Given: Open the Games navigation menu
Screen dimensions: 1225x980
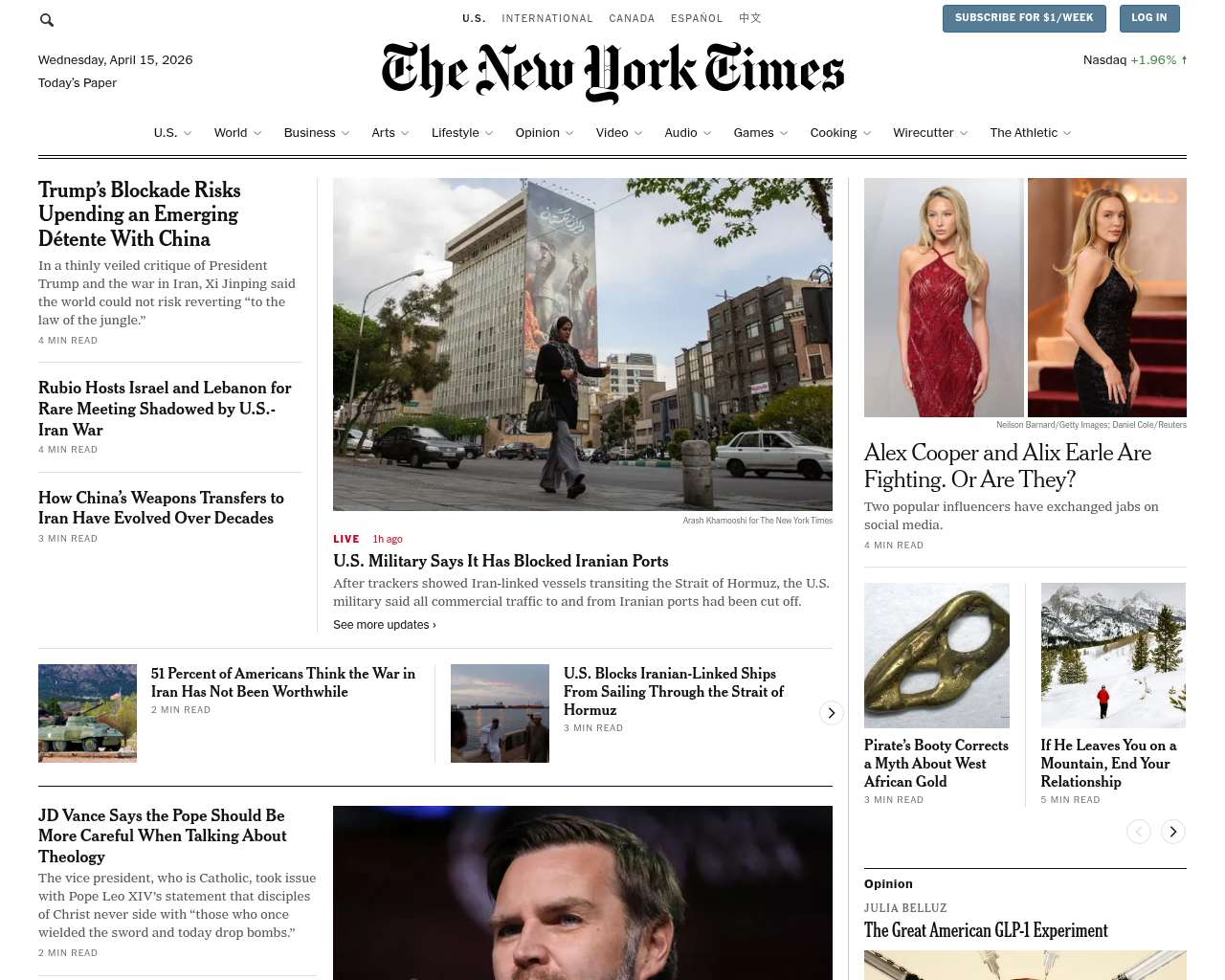Looking at the screenshot, I should tap(761, 133).
